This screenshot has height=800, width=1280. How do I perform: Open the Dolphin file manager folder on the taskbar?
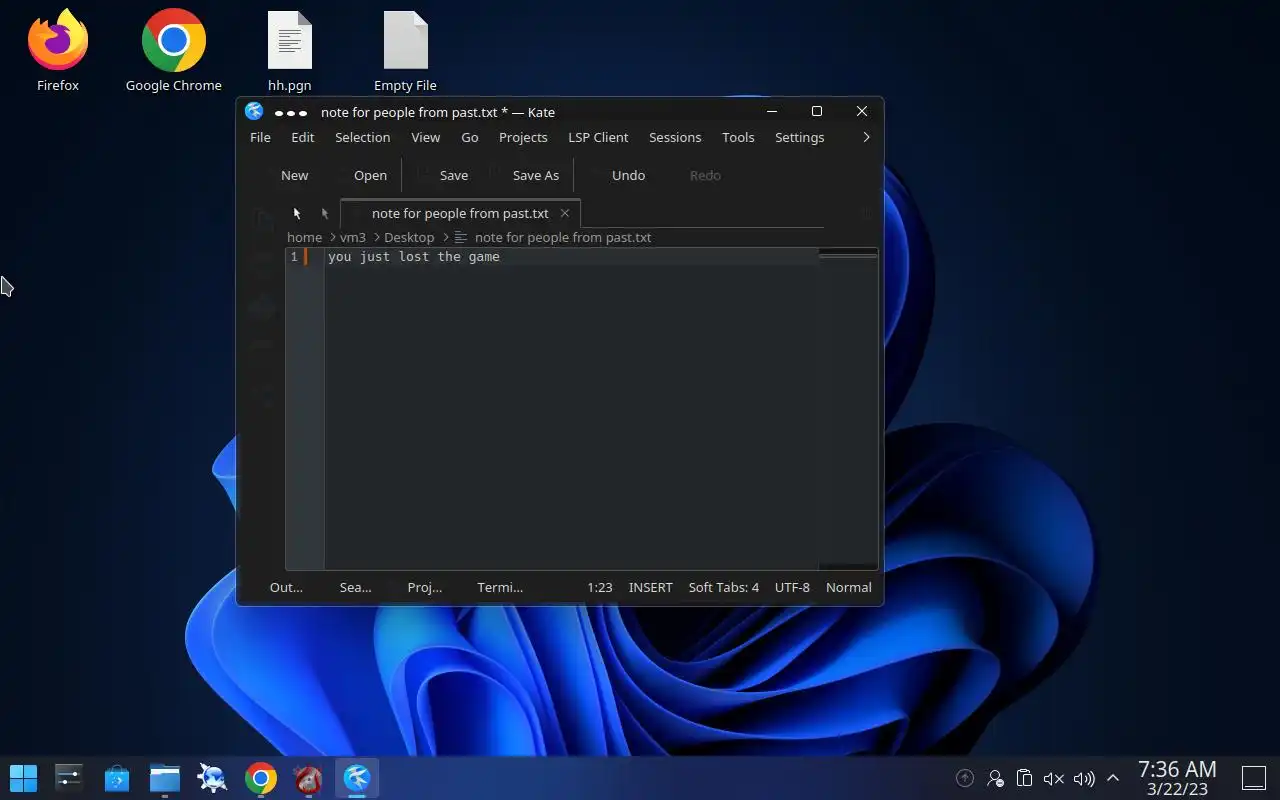pos(165,778)
